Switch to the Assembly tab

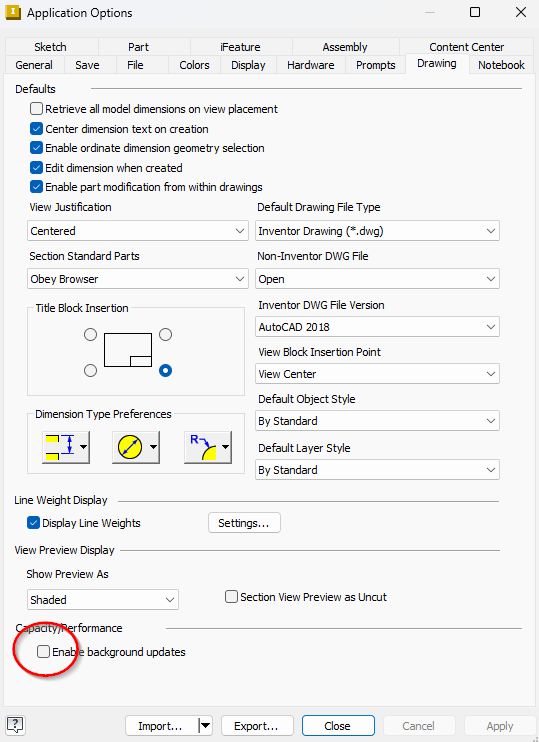point(345,47)
